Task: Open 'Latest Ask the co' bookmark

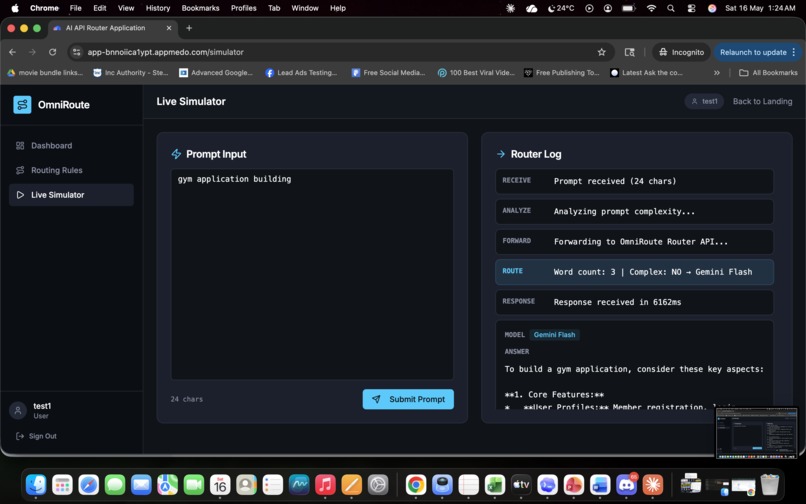Action: (647, 73)
